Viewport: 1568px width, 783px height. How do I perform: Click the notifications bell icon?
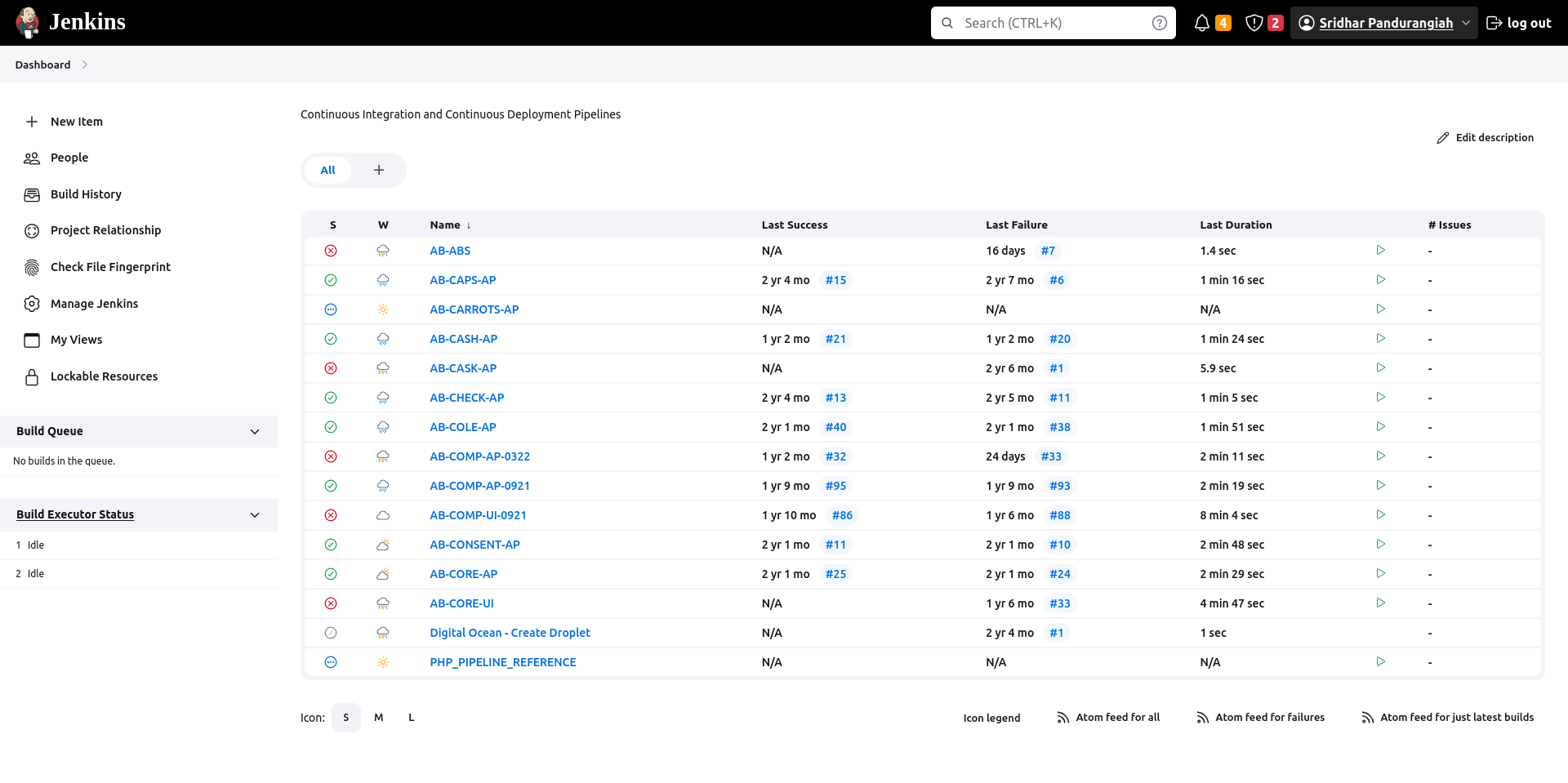pyautogui.click(x=1201, y=23)
